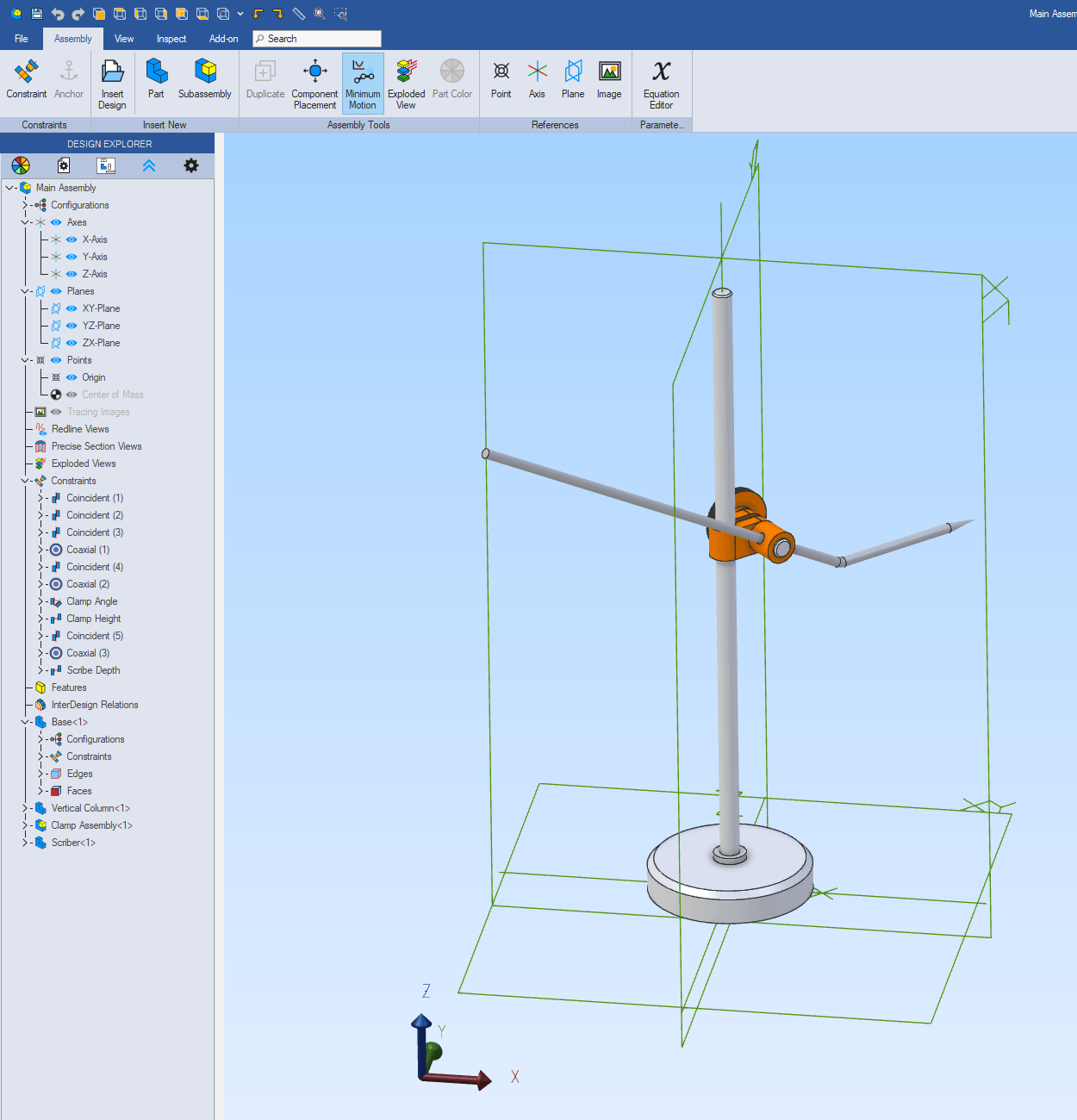This screenshot has width=1077, height=1120.
Task: Select the Minimum Motion tool
Action: pos(362,82)
